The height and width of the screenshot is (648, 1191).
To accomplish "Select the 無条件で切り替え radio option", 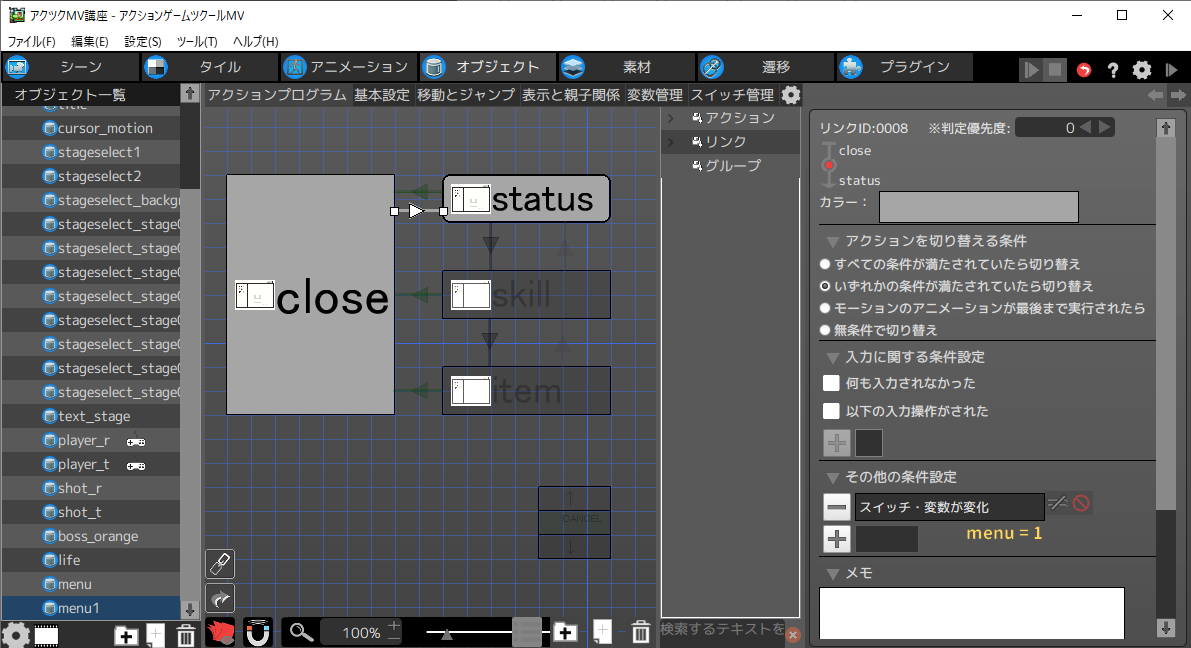I will click(825, 330).
